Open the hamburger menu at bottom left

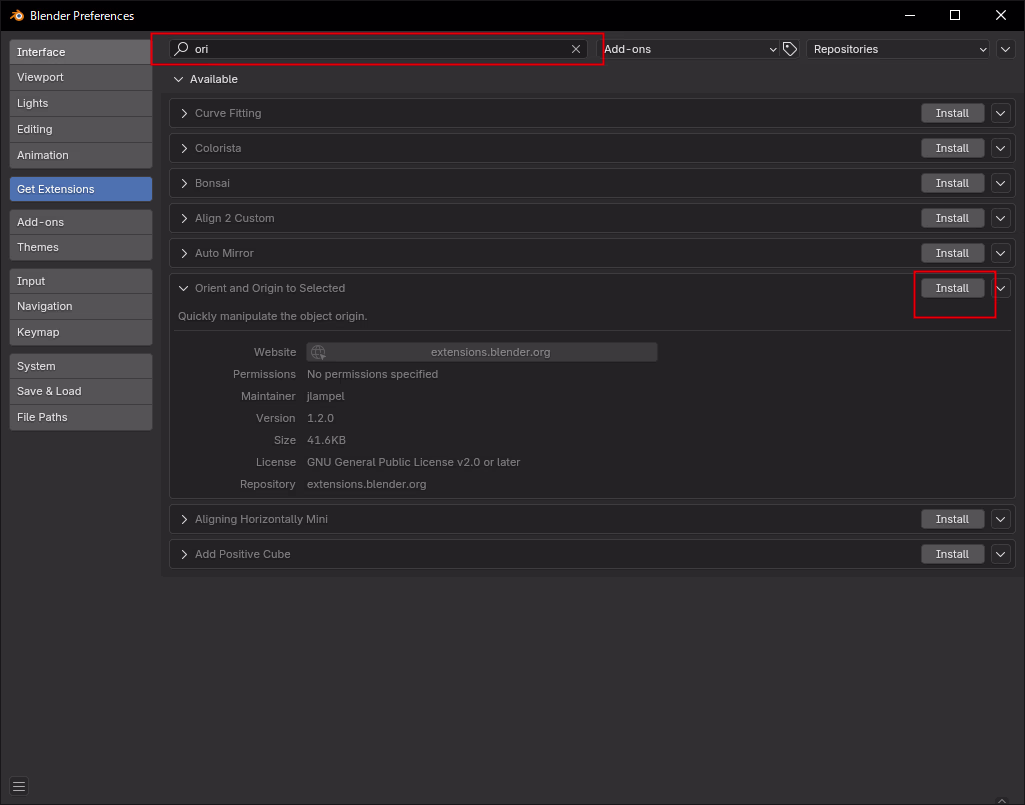tap(19, 786)
